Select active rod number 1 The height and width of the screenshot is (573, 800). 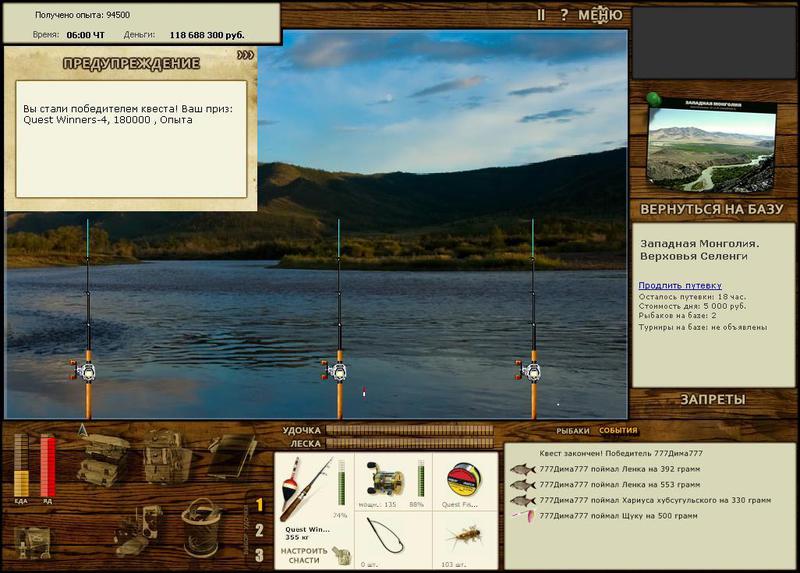259,505
